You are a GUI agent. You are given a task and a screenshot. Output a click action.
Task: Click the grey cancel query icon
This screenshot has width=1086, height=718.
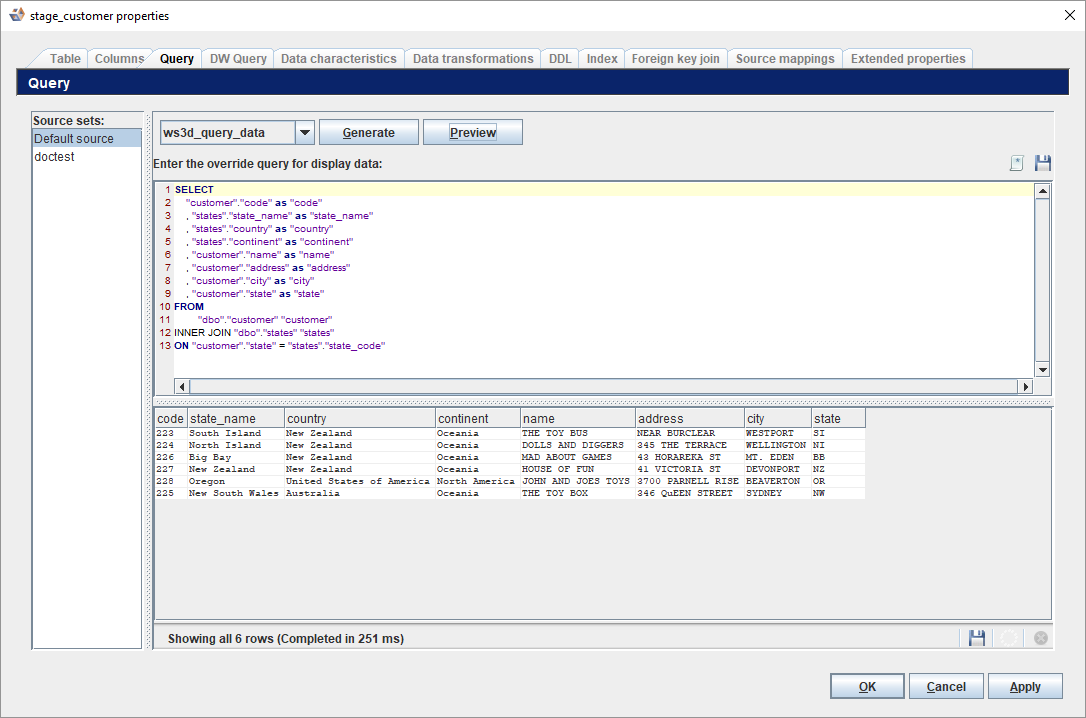click(1041, 638)
